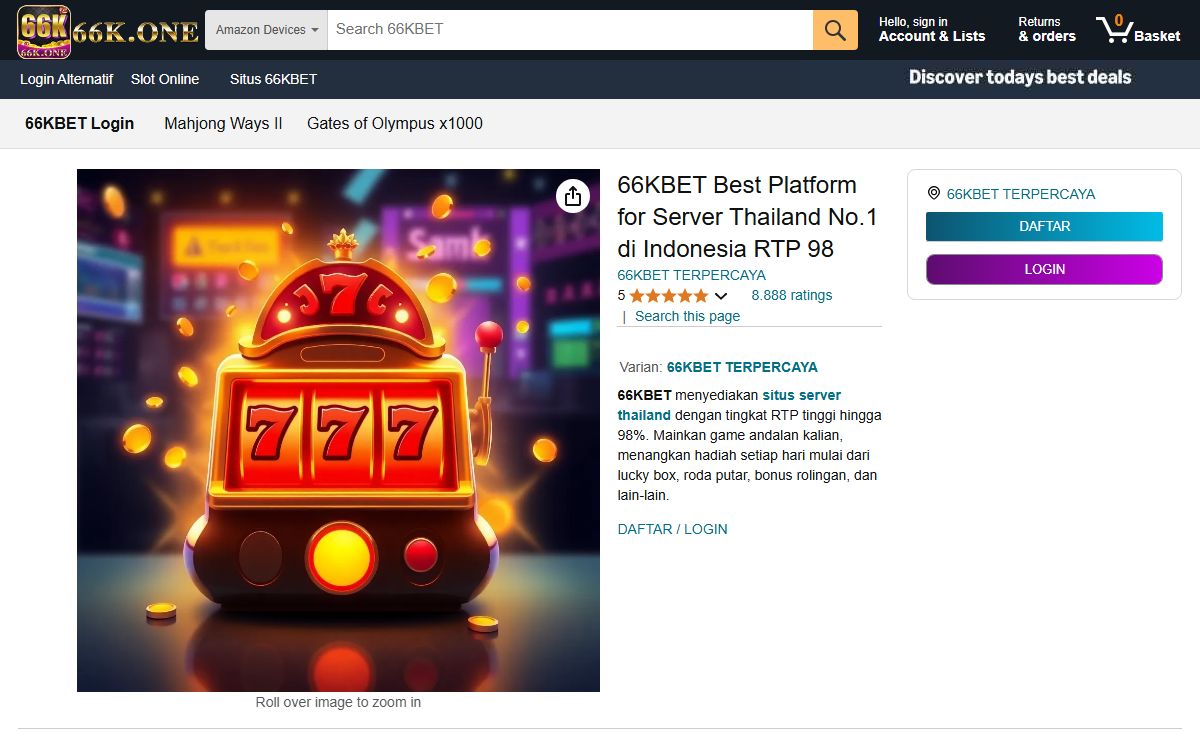Click the five-star rating graphic
This screenshot has width=1200, height=740.
click(668, 296)
